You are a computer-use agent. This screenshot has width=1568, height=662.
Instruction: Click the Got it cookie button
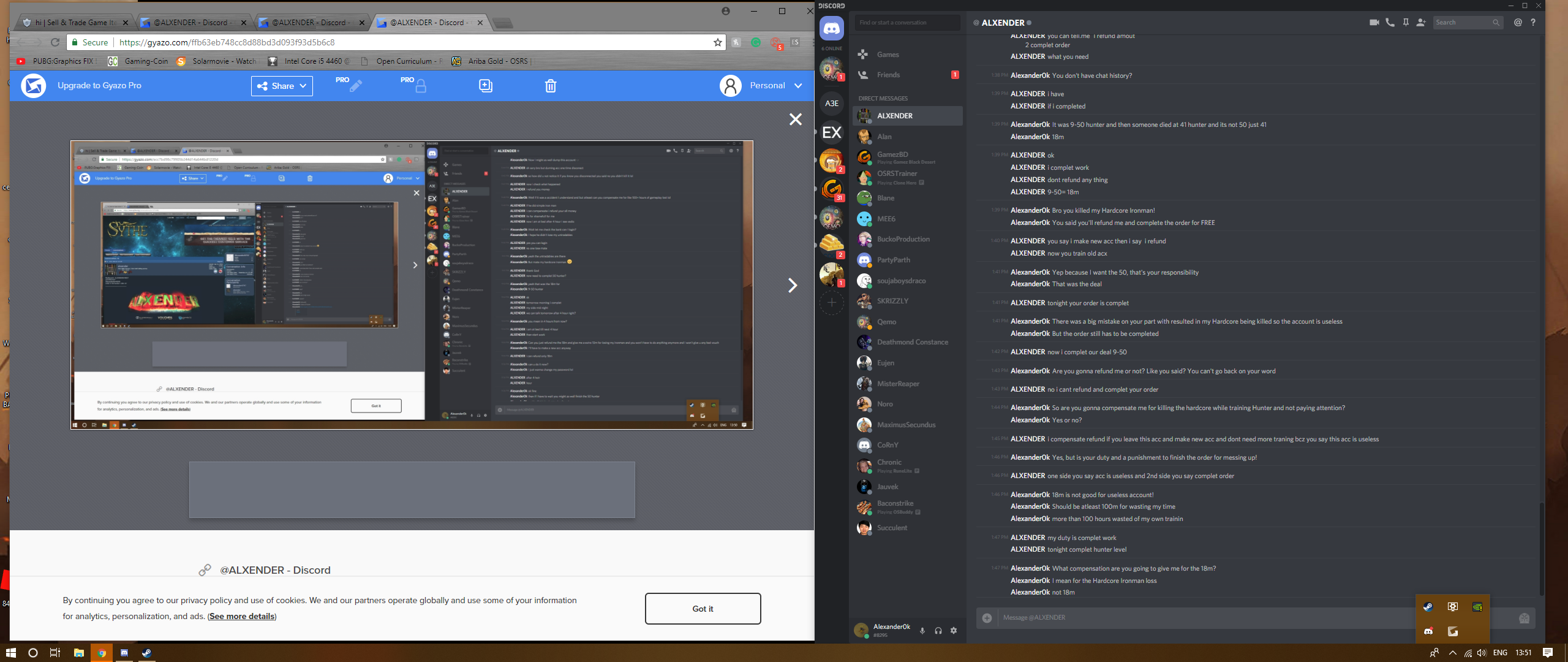point(703,609)
